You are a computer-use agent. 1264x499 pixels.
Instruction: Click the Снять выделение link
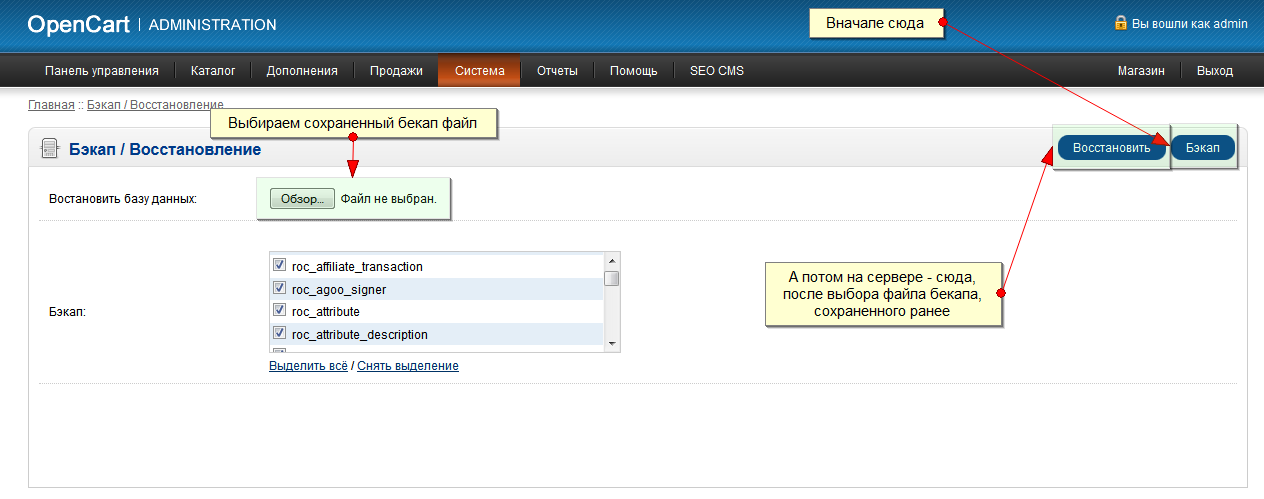tap(408, 366)
